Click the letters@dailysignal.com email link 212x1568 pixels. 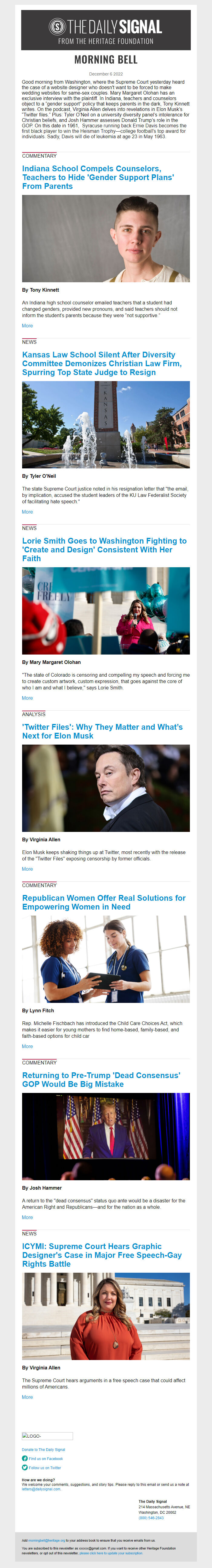(41, 1489)
